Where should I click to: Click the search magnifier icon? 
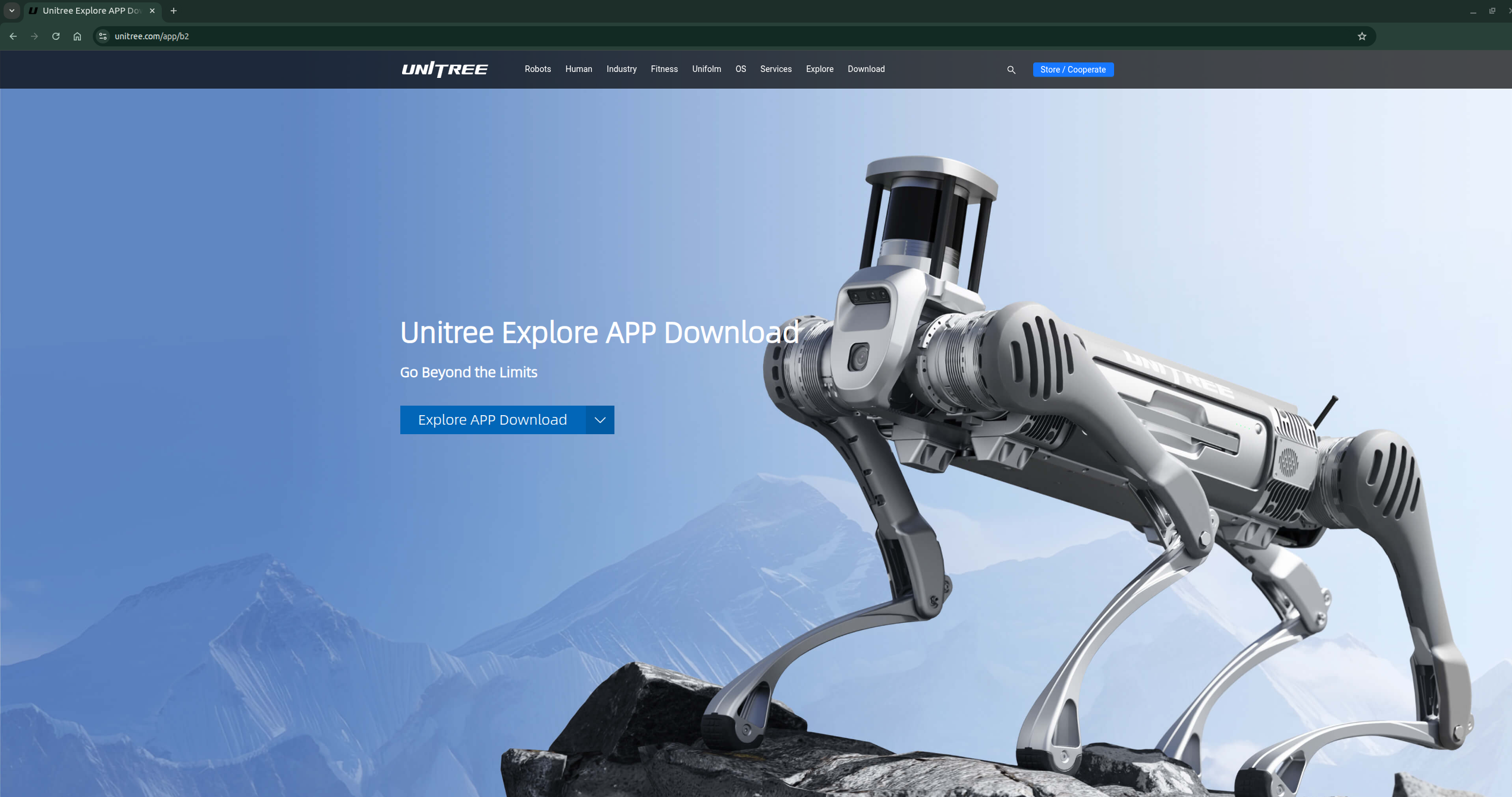click(x=1011, y=70)
